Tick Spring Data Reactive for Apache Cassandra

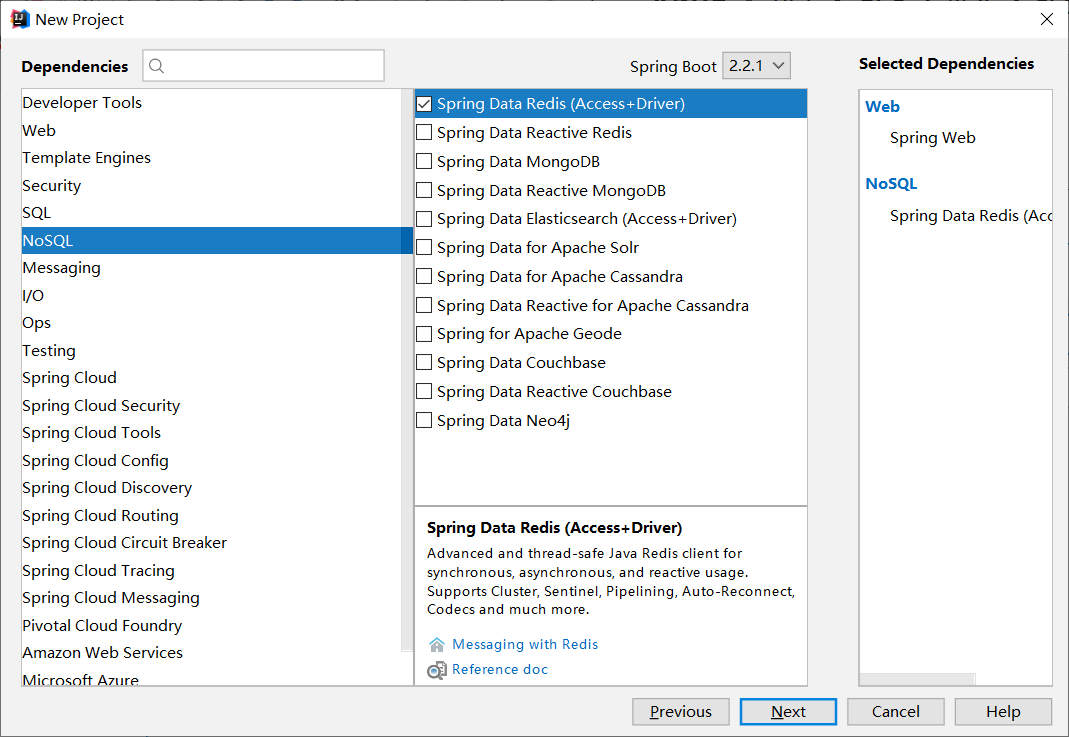point(424,305)
